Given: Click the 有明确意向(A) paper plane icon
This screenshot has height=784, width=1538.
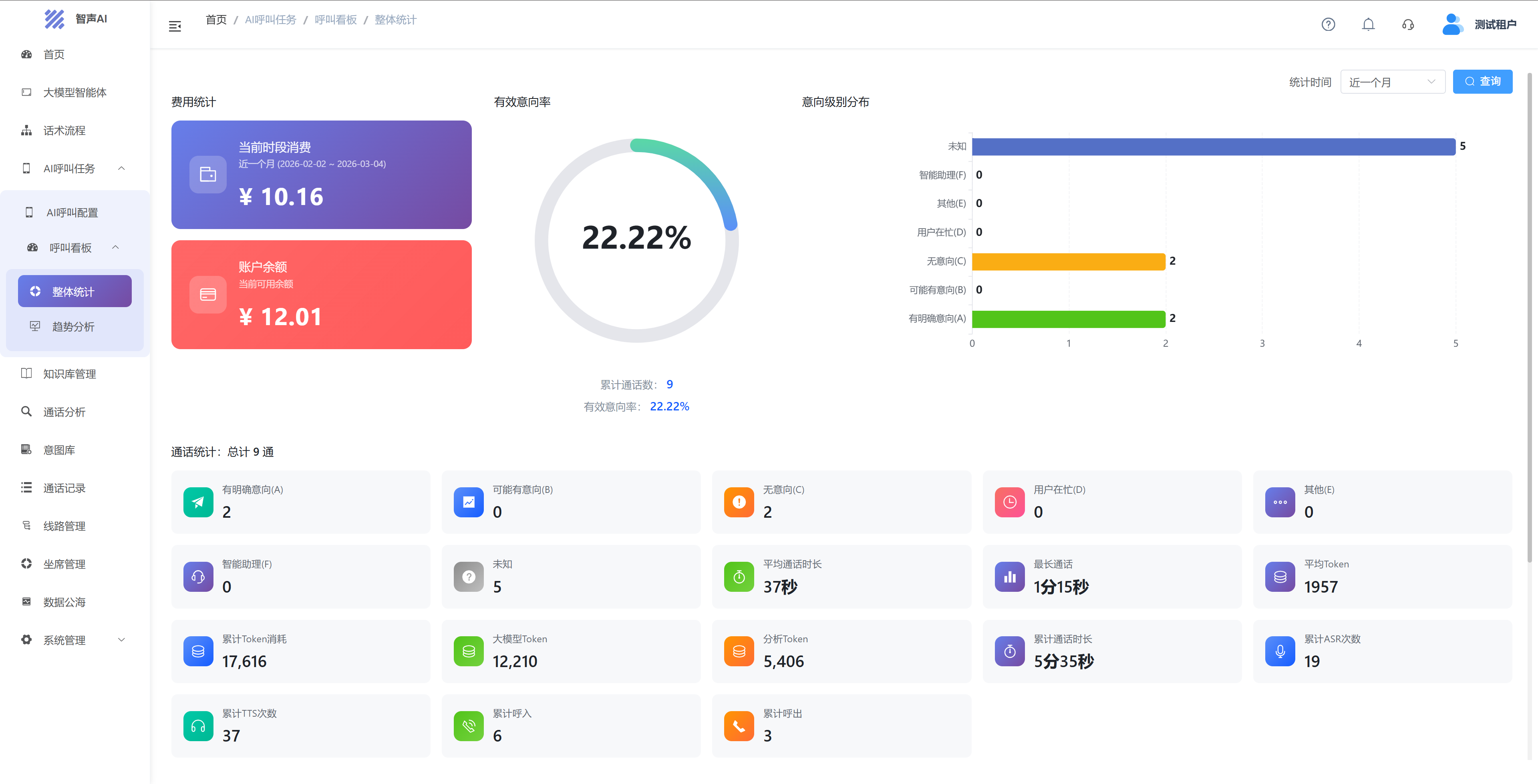Looking at the screenshot, I should pyautogui.click(x=198, y=502).
